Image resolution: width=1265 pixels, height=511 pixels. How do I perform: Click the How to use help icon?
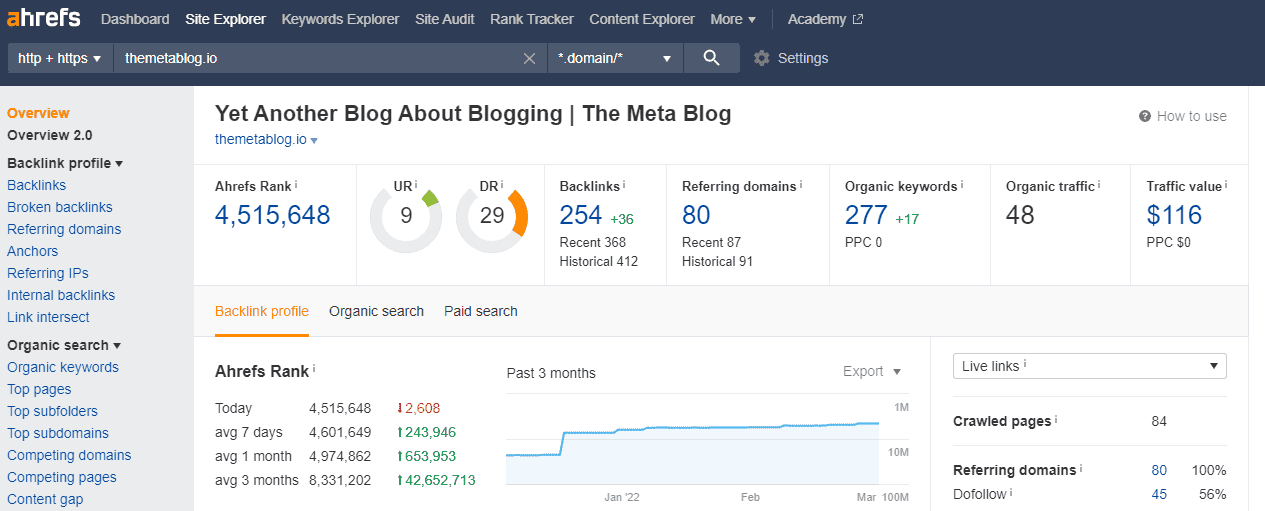pyautogui.click(x=1145, y=116)
